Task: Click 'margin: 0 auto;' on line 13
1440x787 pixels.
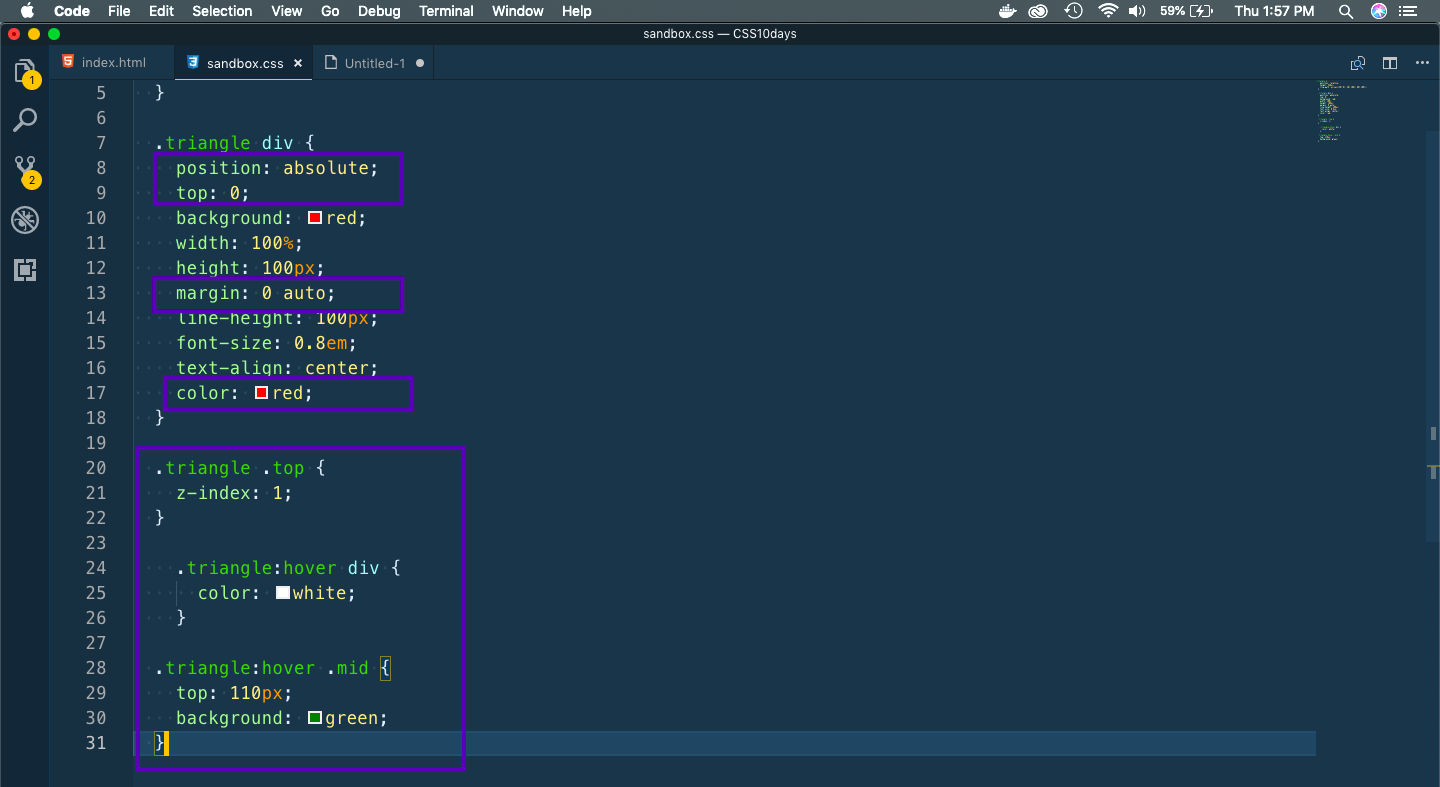Action: 256,293
